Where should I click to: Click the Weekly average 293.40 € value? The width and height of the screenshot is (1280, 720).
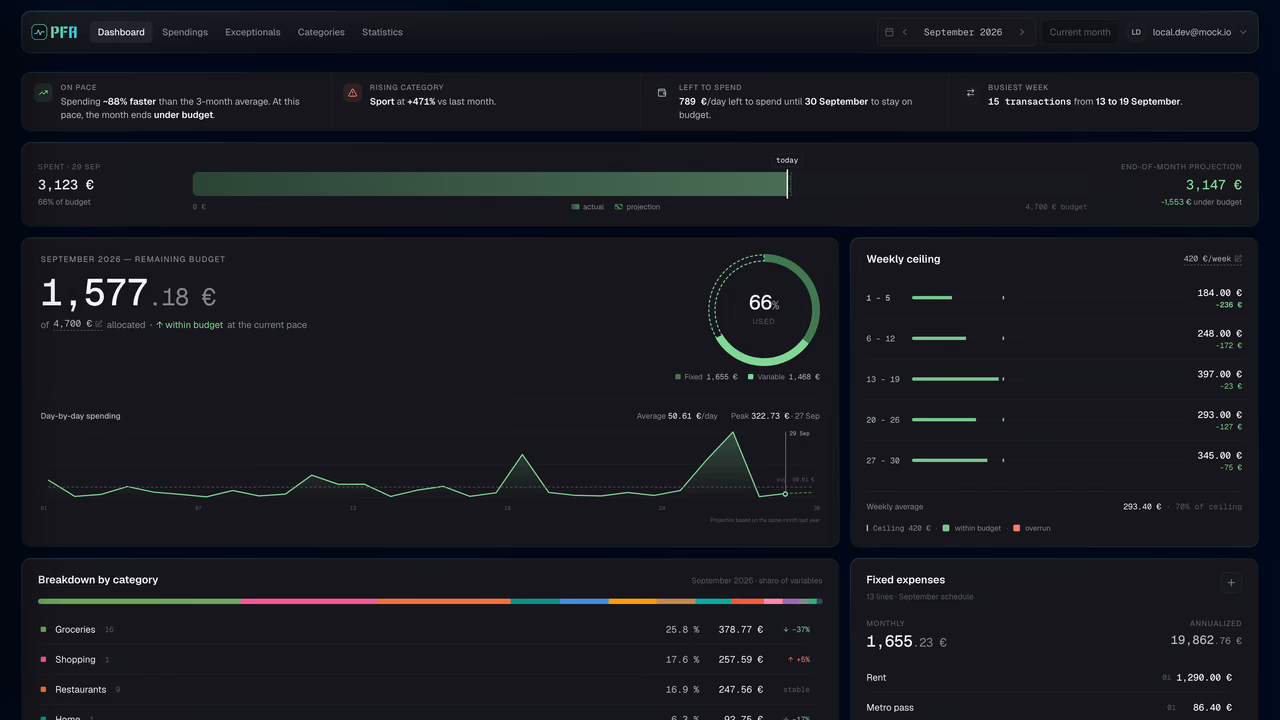click(1142, 507)
